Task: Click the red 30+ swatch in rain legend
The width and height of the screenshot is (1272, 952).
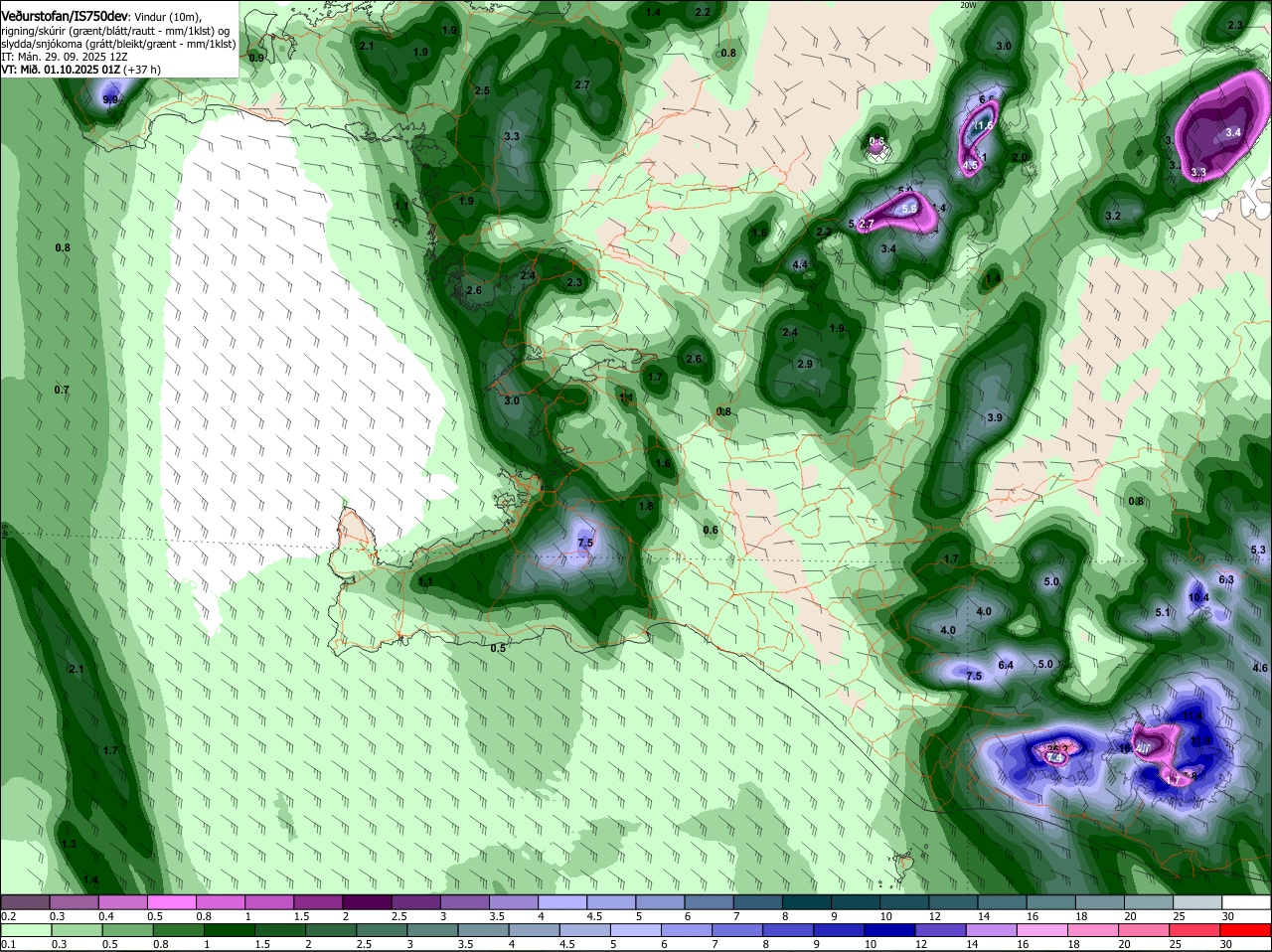Action: click(1246, 930)
